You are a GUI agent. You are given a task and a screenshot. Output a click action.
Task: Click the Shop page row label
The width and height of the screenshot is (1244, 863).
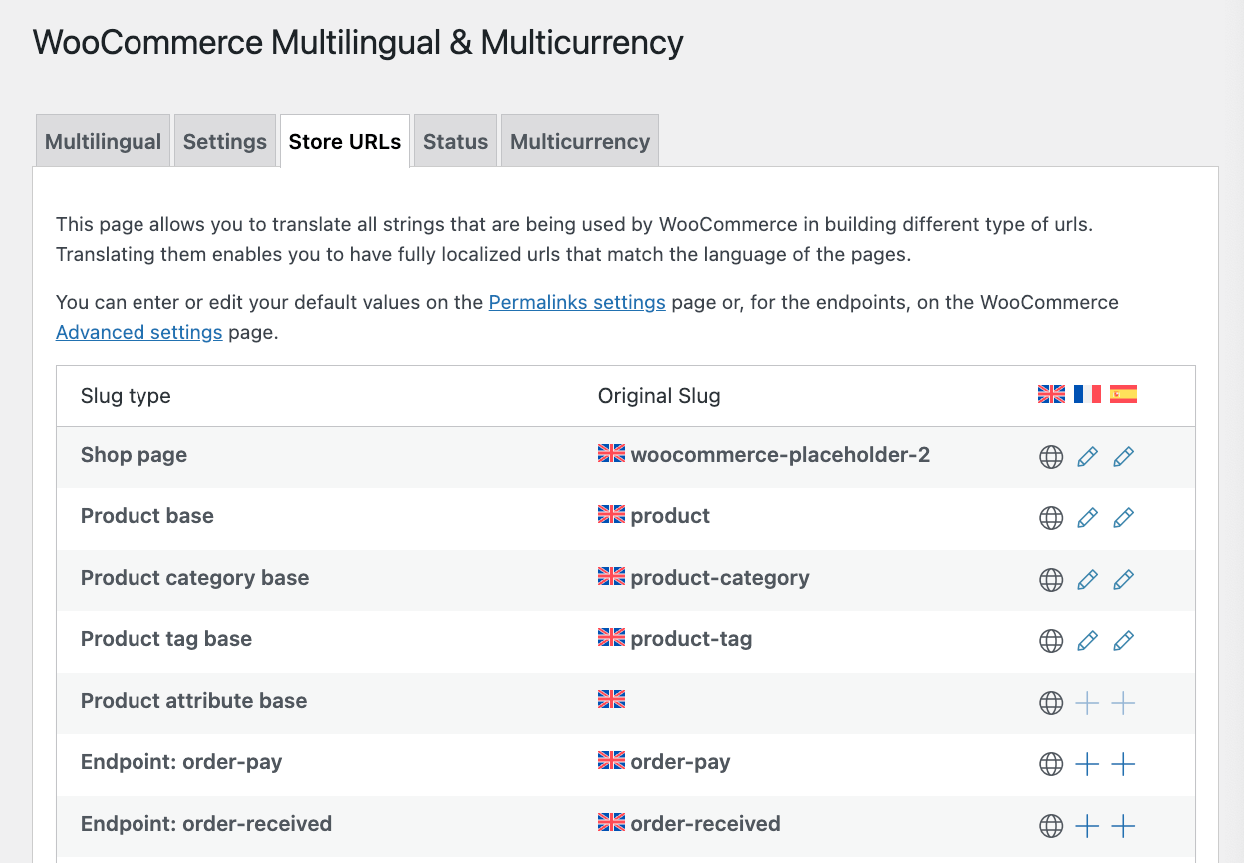134,455
